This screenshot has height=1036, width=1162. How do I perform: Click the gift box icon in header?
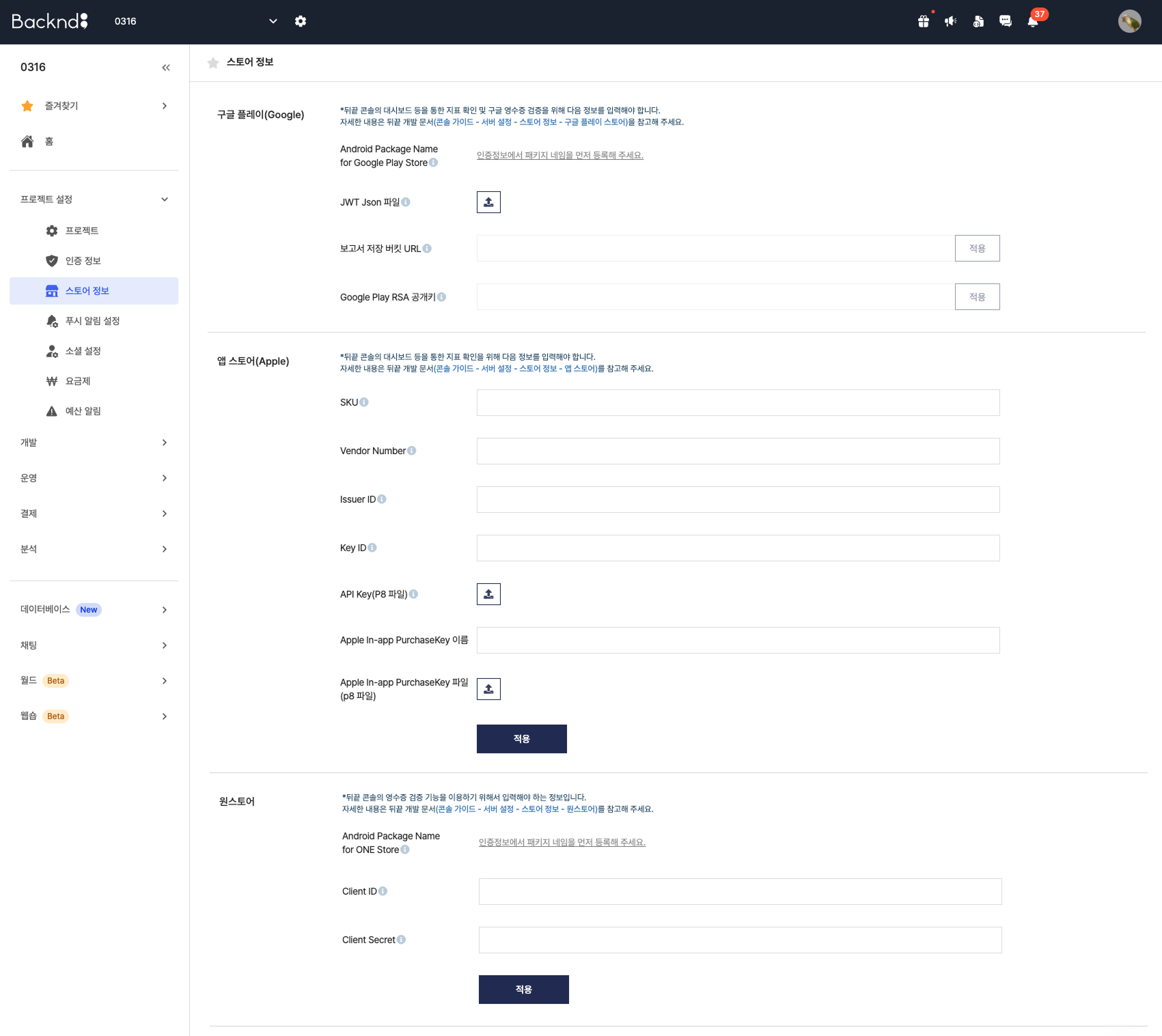pyautogui.click(x=924, y=21)
